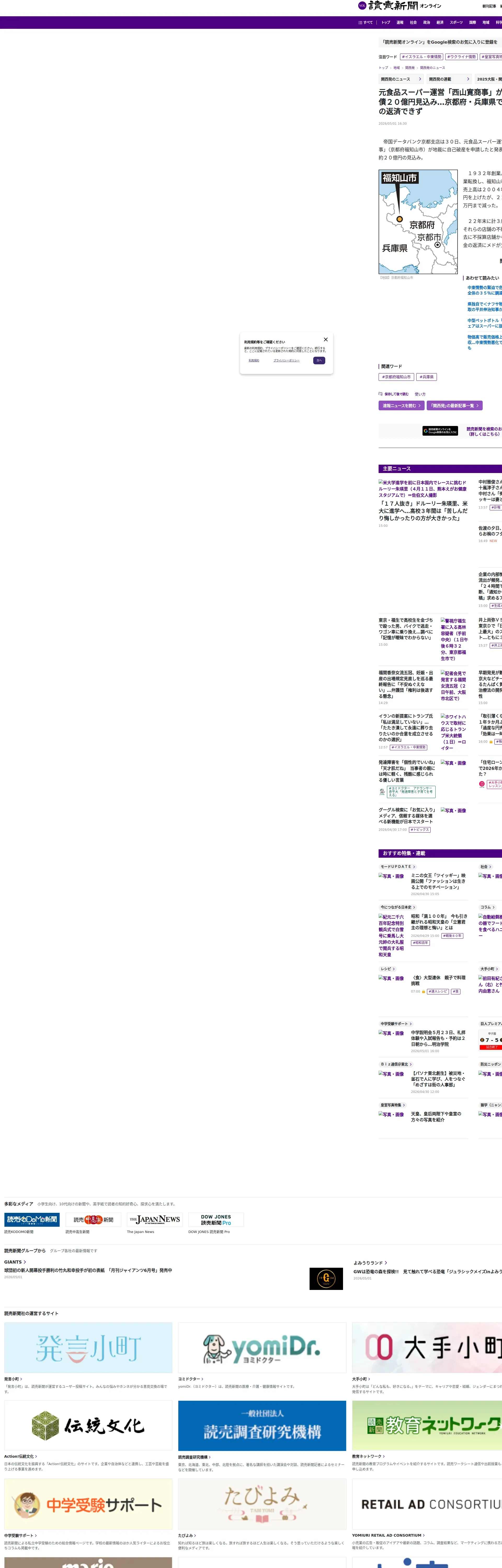The height and width of the screenshot is (1568, 502).
Task: Click the #イスラエル・中東情勢 trending tag
Action: (421, 57)
